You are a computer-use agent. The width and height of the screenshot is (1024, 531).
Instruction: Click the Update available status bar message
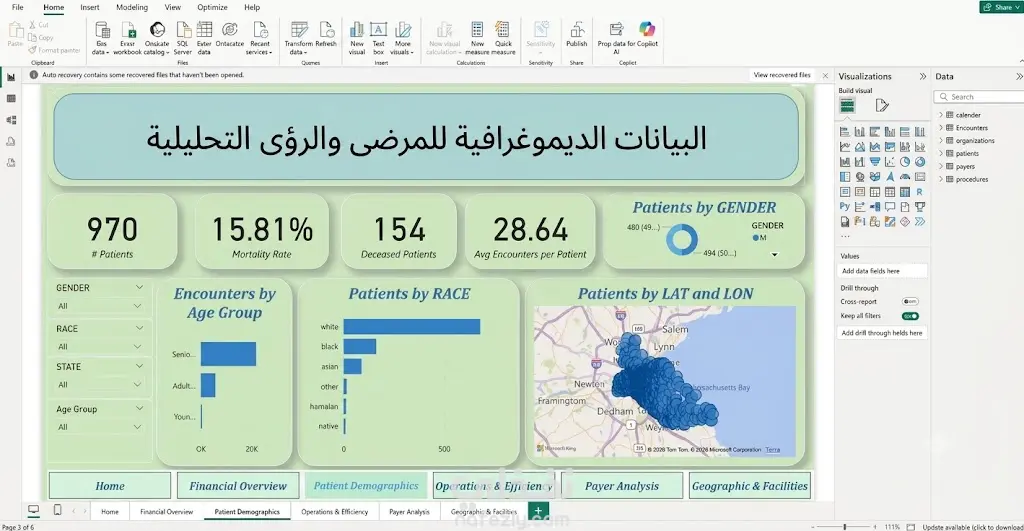972,527
